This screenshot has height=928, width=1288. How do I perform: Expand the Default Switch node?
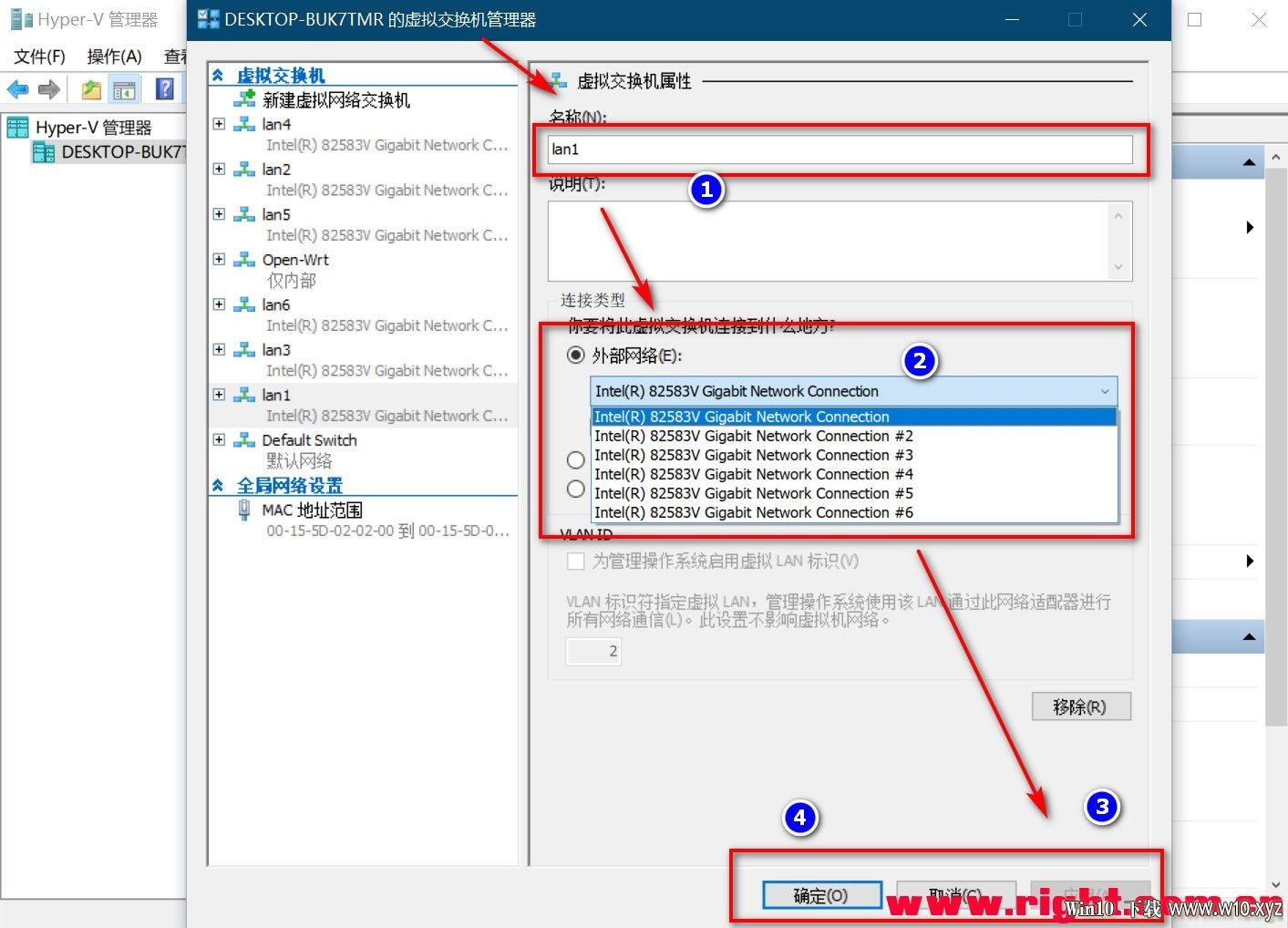pos(219,439)
